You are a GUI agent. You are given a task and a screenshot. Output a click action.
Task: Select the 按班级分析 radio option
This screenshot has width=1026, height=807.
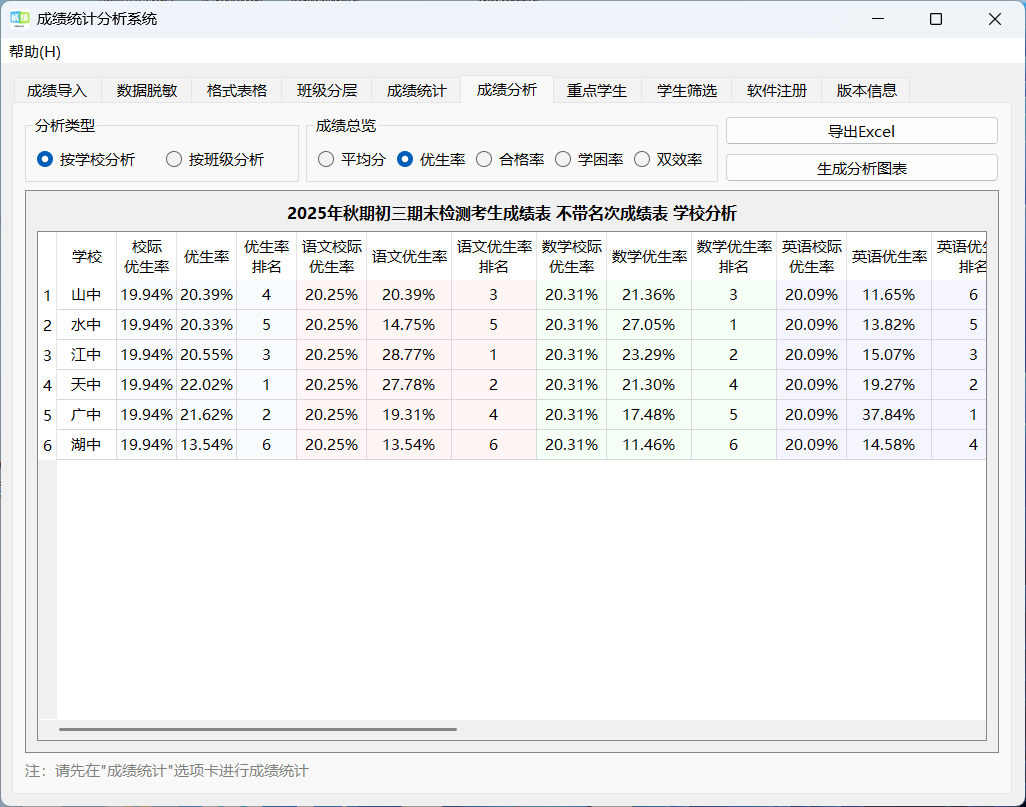(x=174, y=158)
